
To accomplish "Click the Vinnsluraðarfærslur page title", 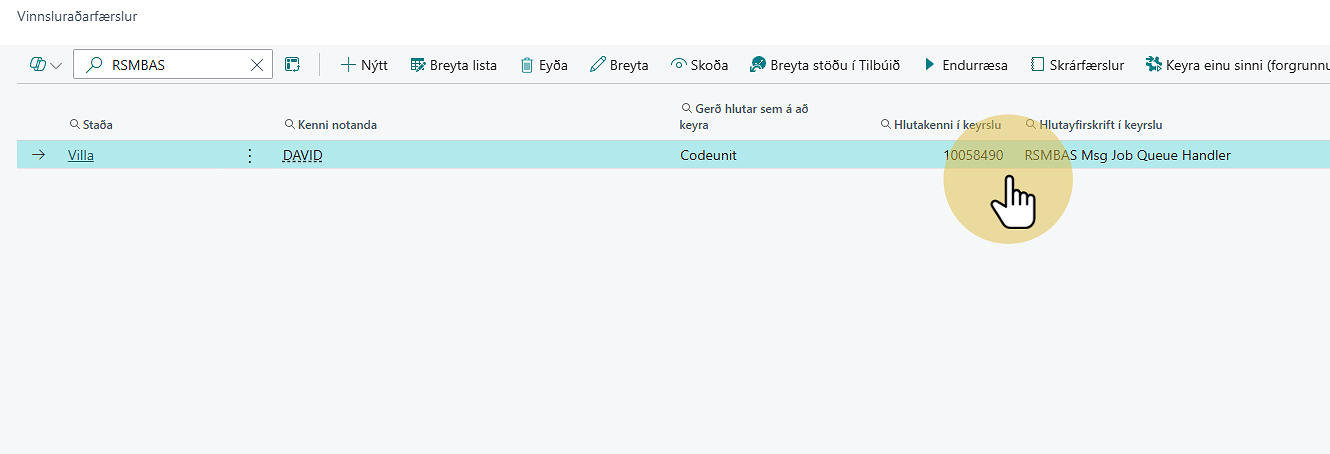I will point(77,15).
